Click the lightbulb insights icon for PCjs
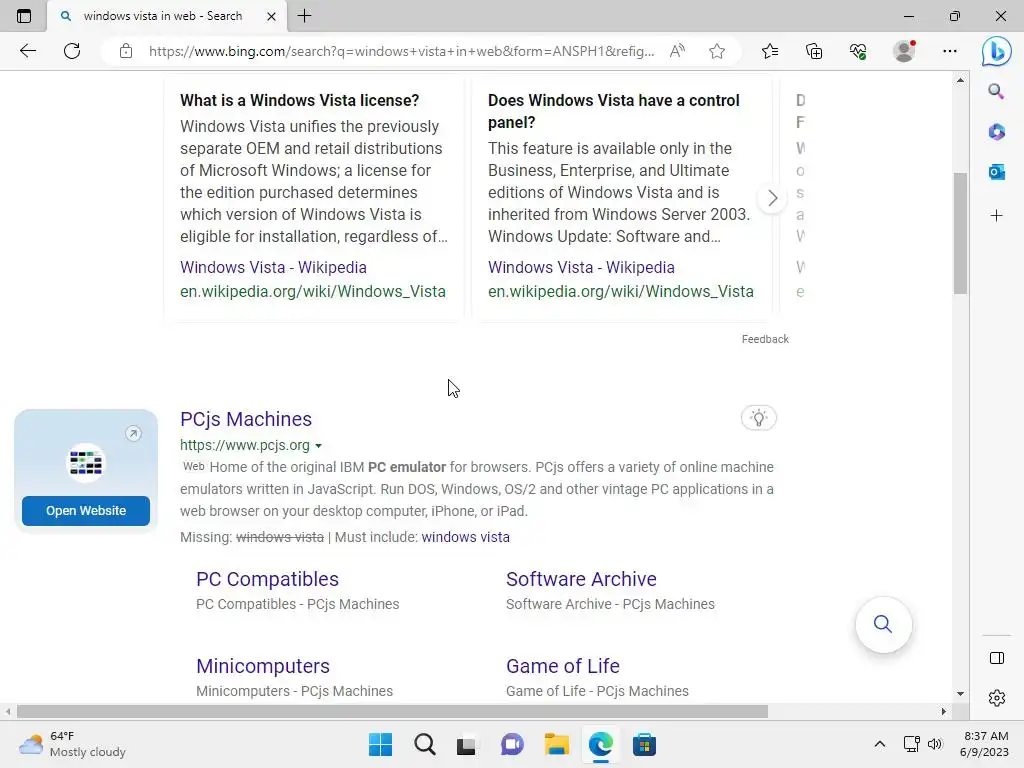Screen dimensions: 1024x768 [x=758, y=418]
